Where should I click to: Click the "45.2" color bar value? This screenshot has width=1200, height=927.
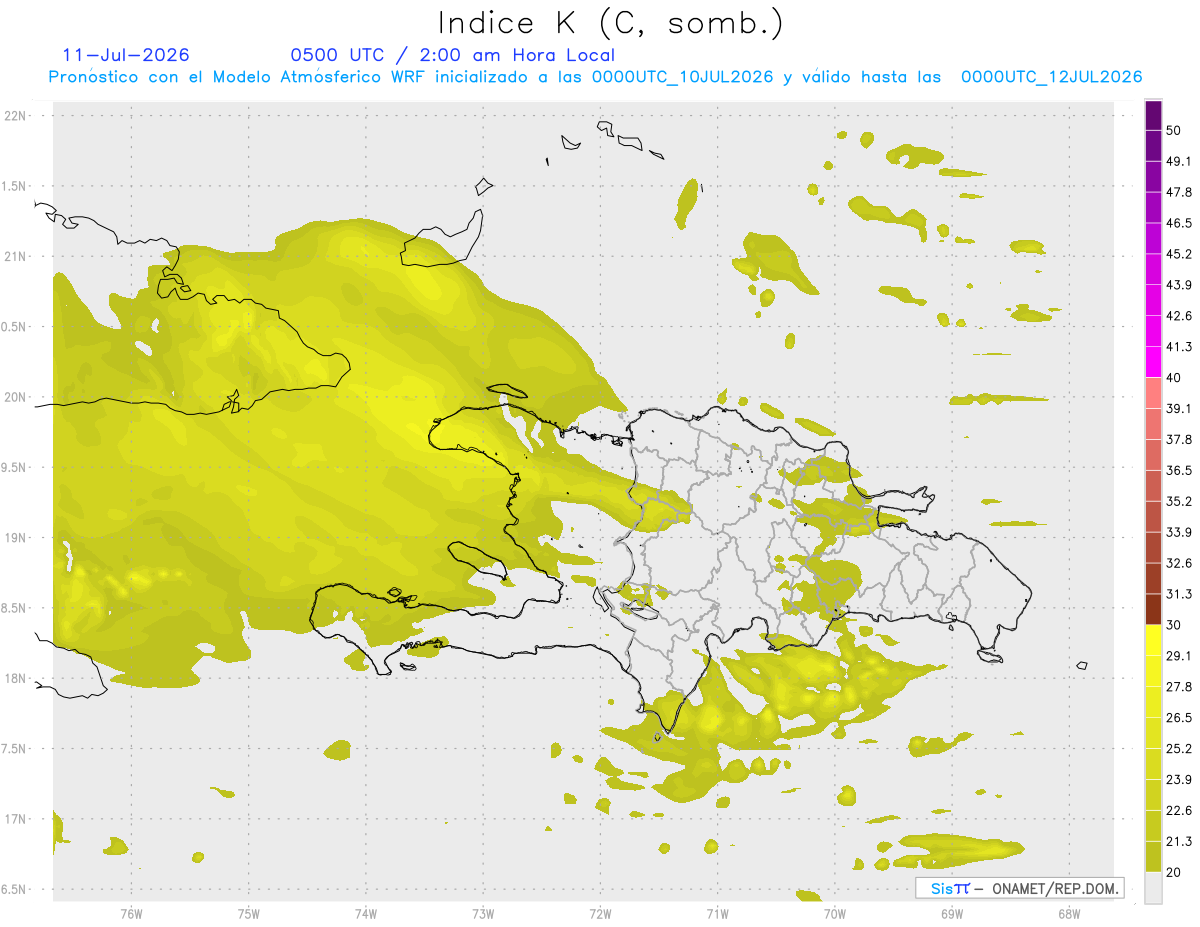(x=1179, y=254)
